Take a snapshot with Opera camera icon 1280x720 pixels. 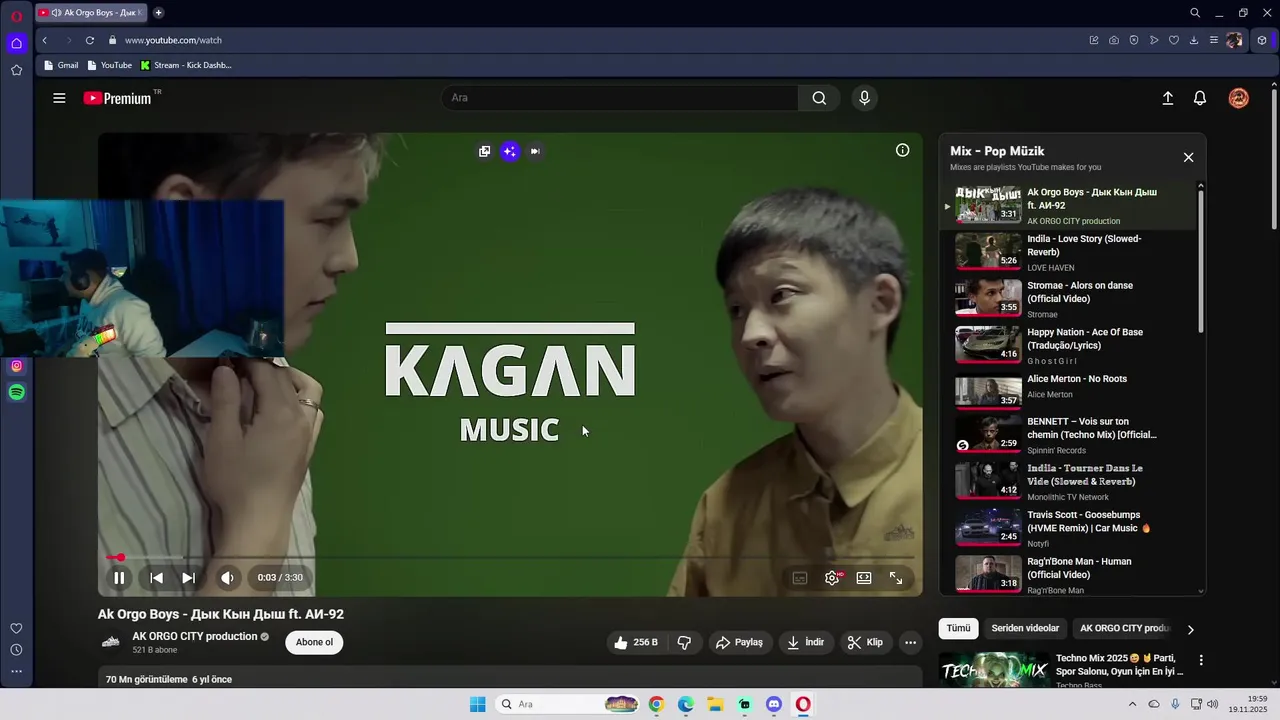coord(1113,40)
